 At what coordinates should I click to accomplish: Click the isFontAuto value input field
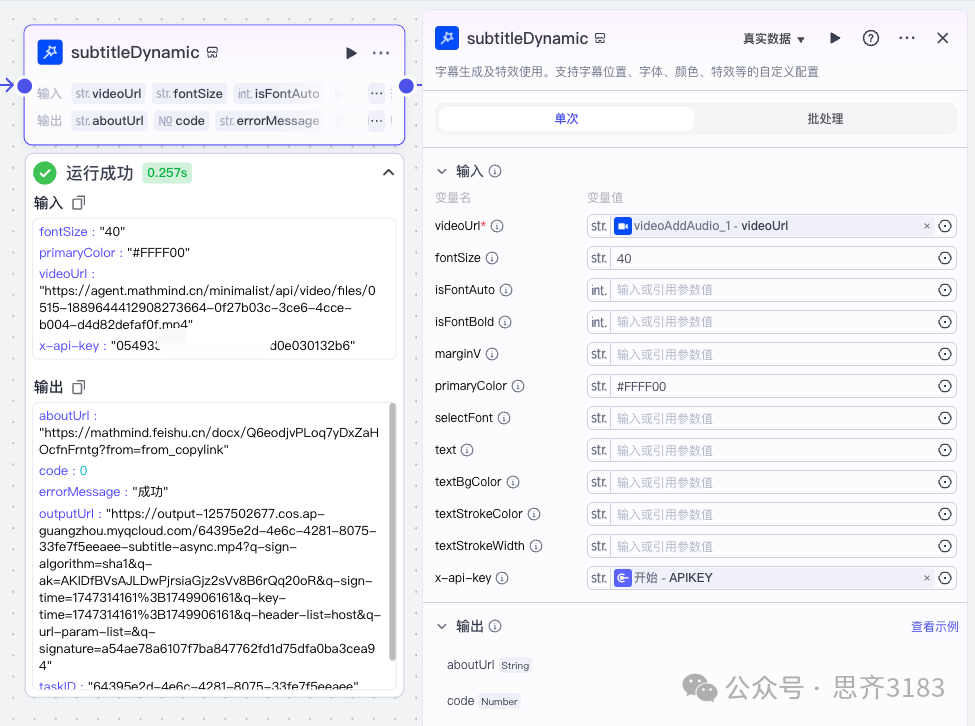(773, 290)
